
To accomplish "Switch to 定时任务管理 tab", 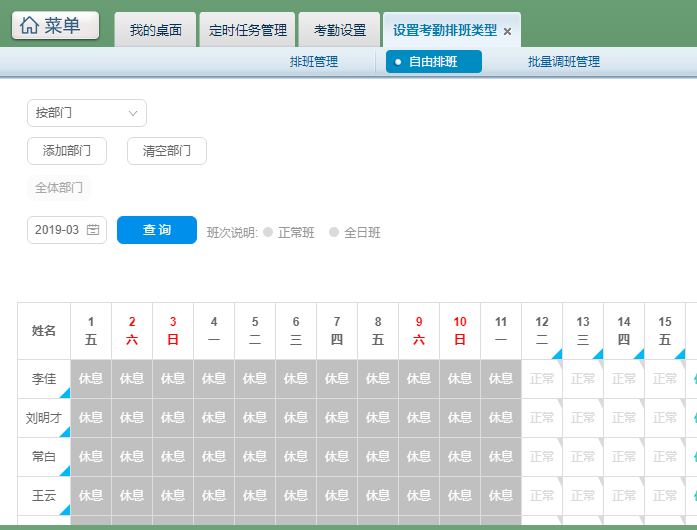I will (247, 30).
